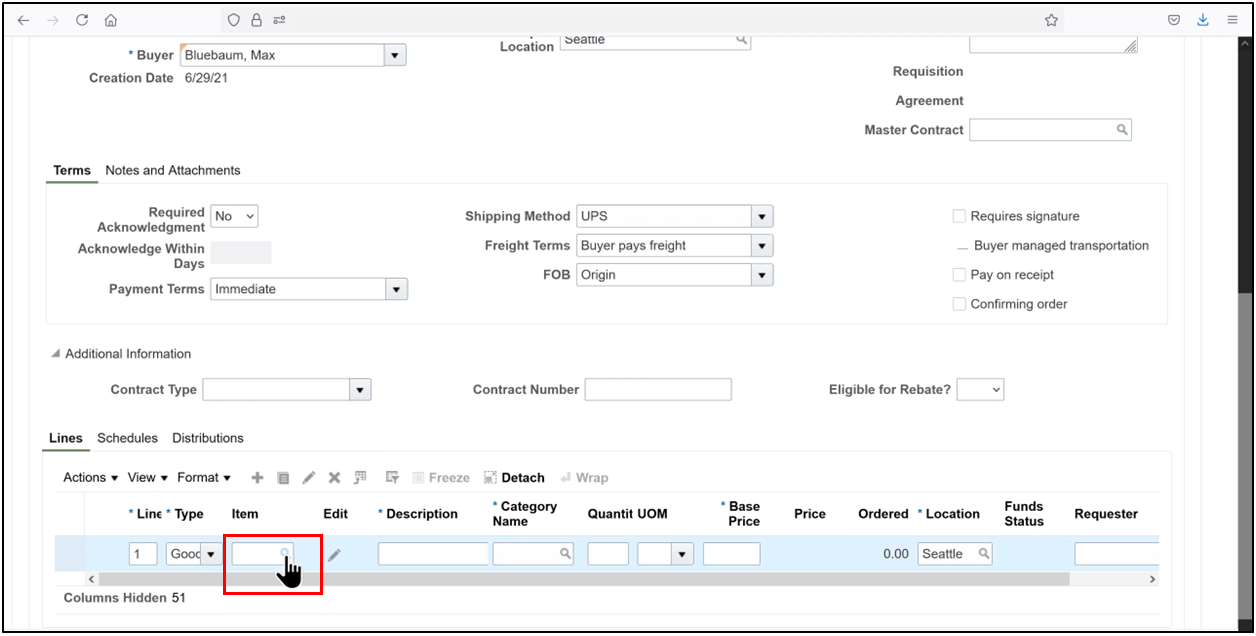Switch to the Notes and Attachments tab

tap(172, 170)
